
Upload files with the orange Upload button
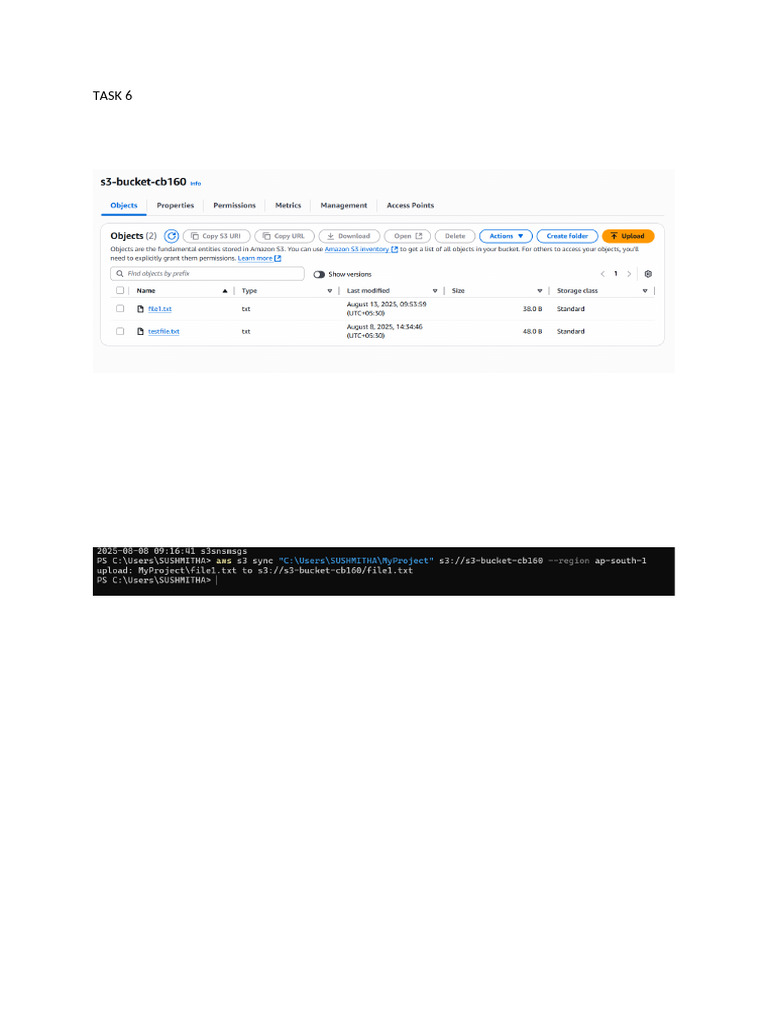tap(628, 236)
